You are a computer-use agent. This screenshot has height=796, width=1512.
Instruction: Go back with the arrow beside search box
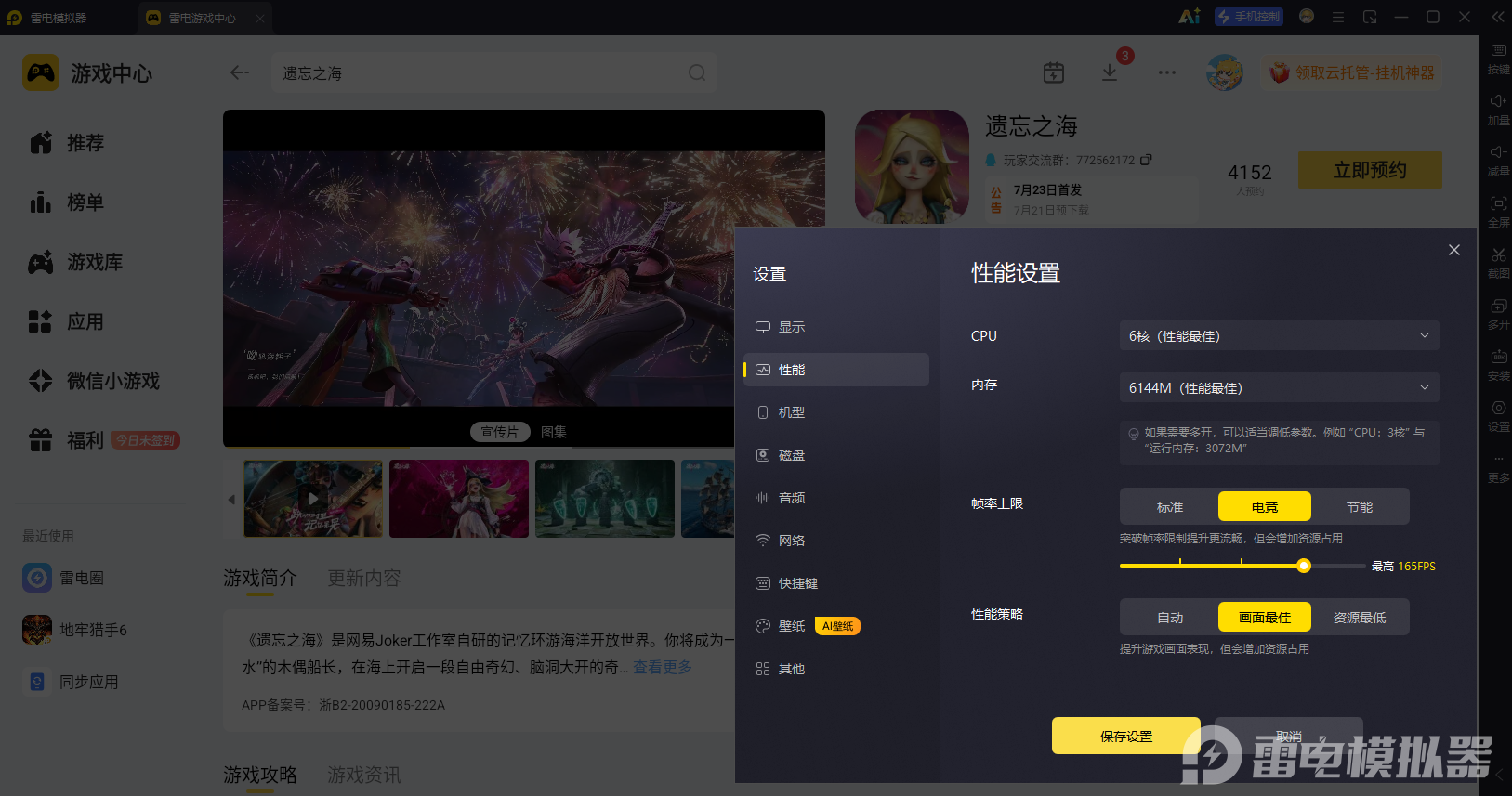pyautogui.click(x=240, y=72)
